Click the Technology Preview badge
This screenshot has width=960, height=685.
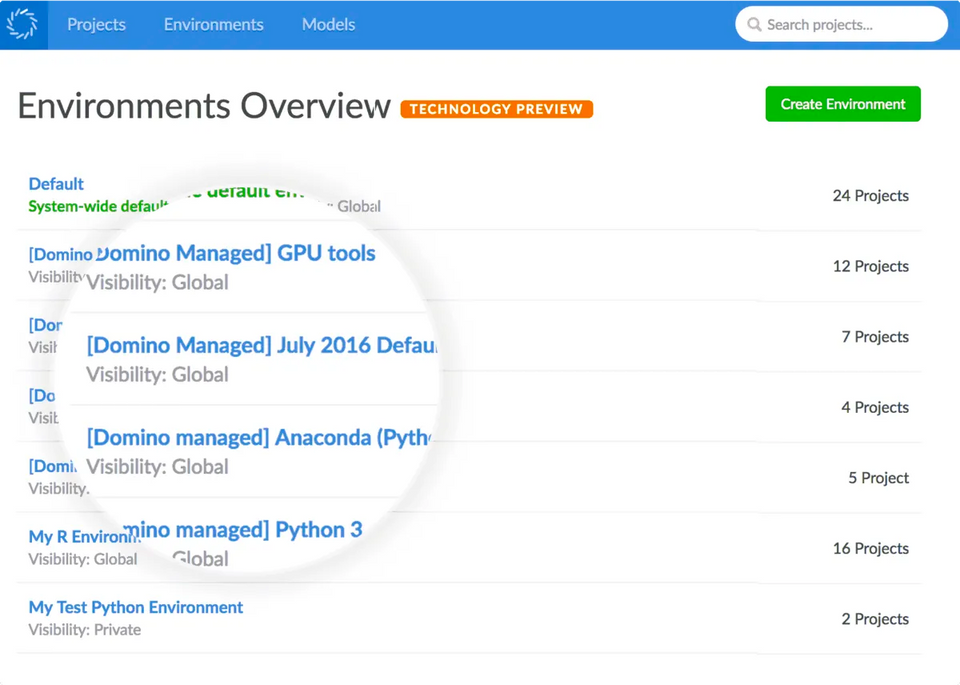(496, 109)
